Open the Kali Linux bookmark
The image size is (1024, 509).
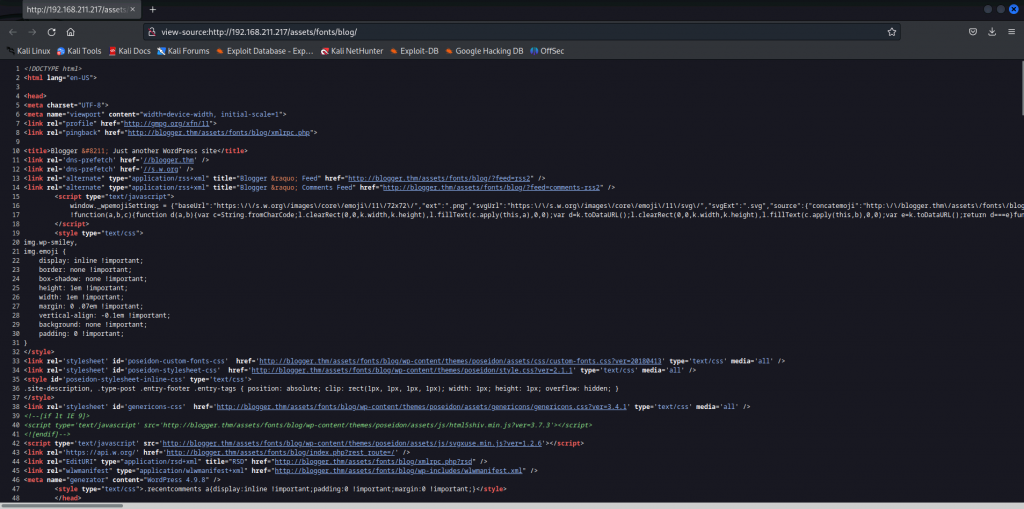[29, 51]
